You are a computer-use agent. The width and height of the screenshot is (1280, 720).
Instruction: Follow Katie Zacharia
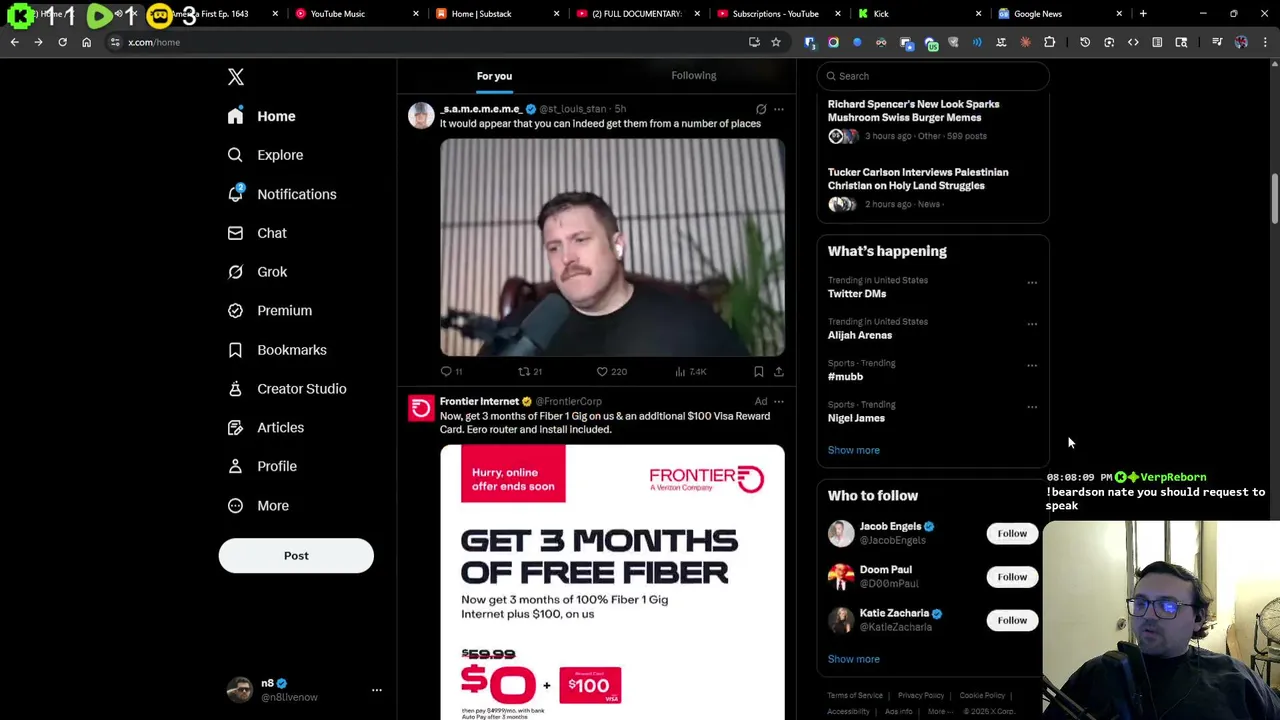click(1011, 620)
